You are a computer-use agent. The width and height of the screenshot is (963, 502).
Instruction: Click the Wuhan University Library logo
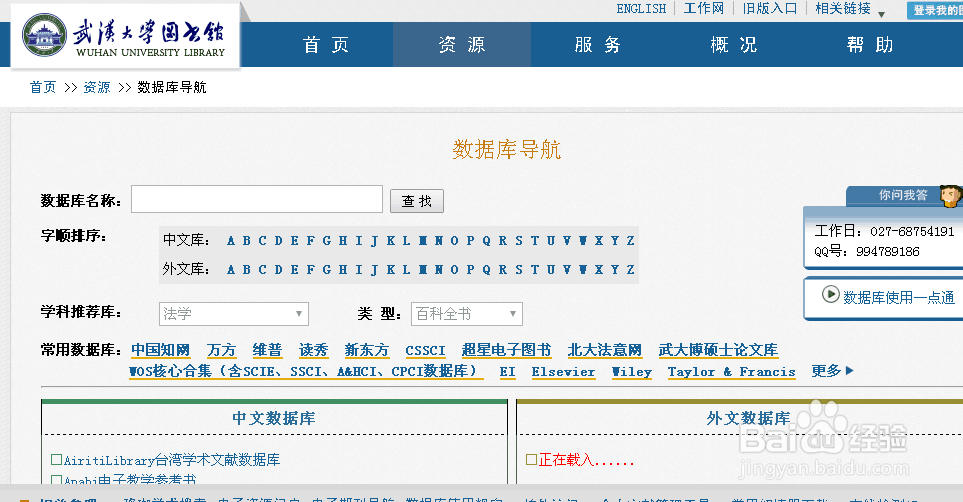pyautogui.click(x=125, y=35)
